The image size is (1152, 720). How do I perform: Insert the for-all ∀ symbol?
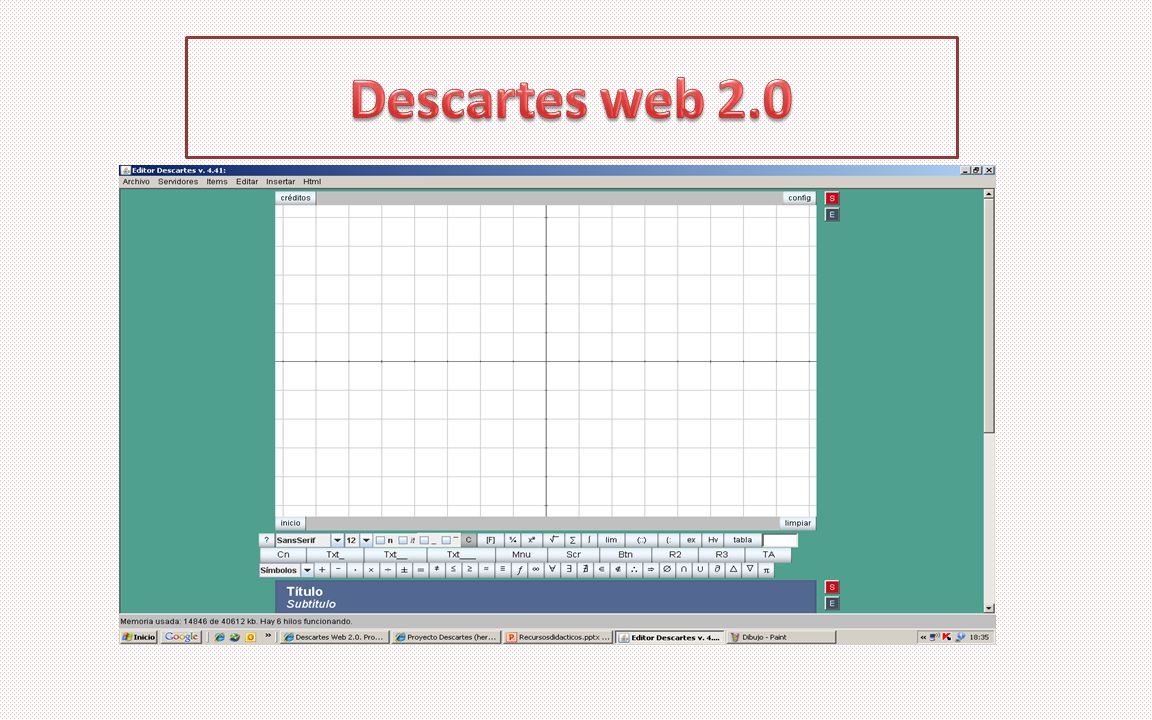point(552,569)
